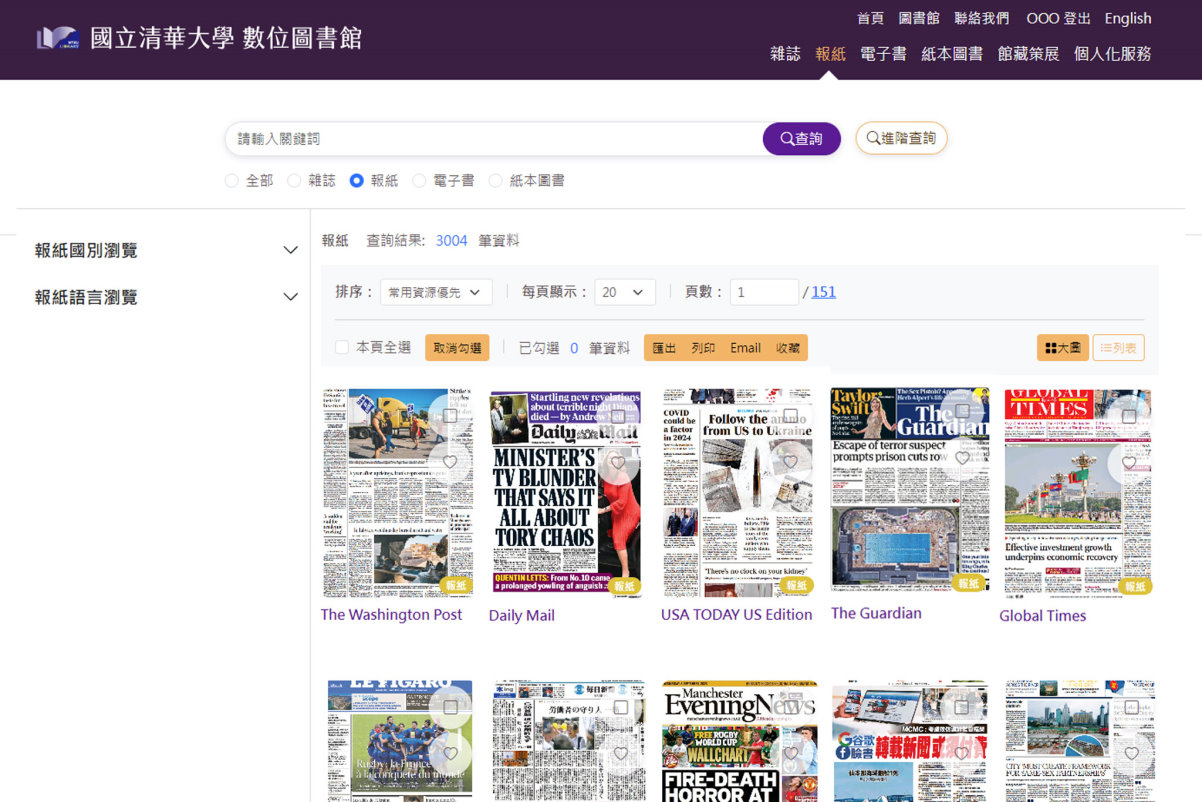Open the 每頁顯示 per-page dropdown

[625, 292]
